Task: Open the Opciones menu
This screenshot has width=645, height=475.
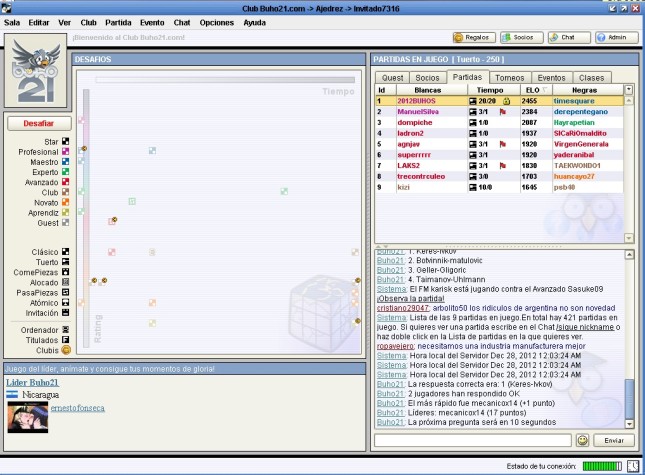Action: point(216,21)
